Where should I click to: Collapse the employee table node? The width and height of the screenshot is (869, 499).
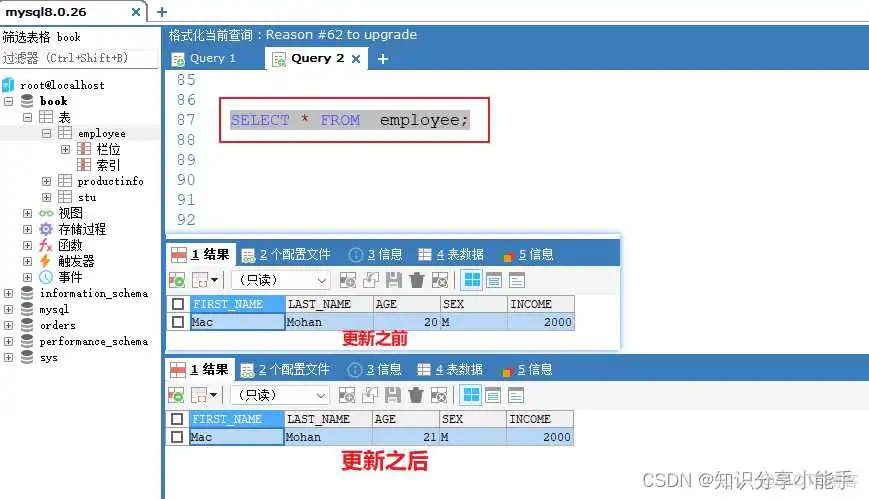coord(47,133)
